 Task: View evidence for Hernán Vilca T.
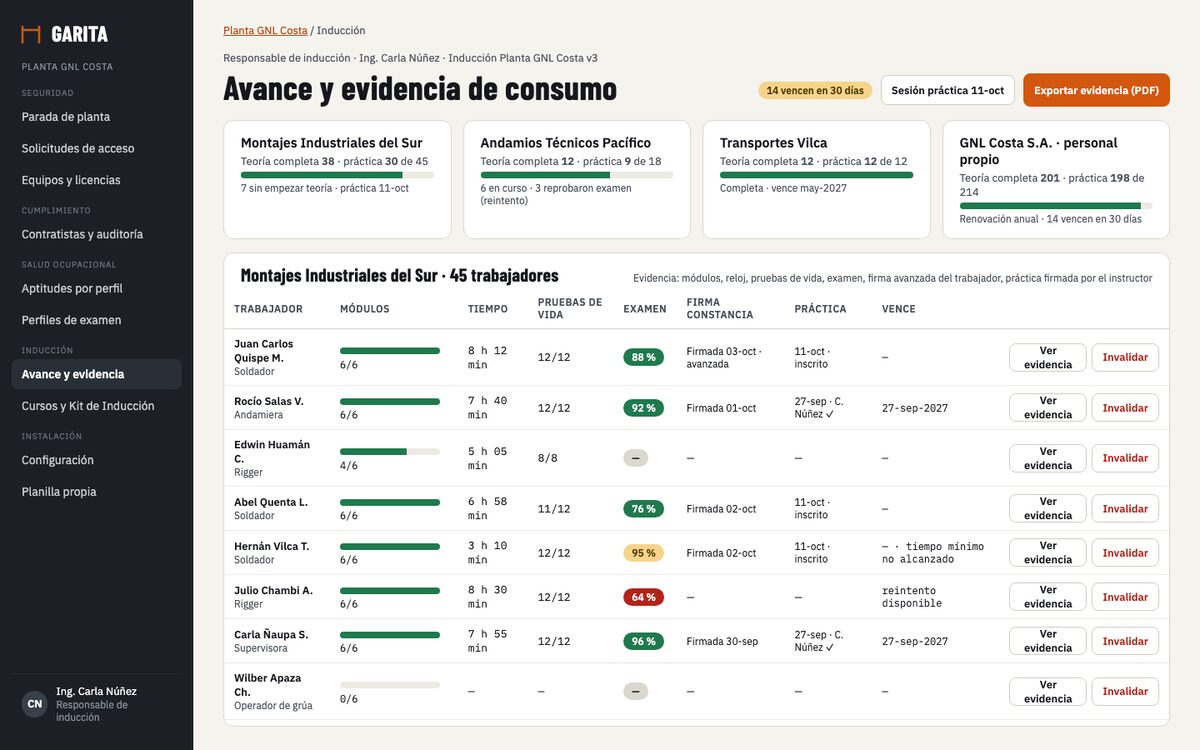click(x=1047, y=553)
